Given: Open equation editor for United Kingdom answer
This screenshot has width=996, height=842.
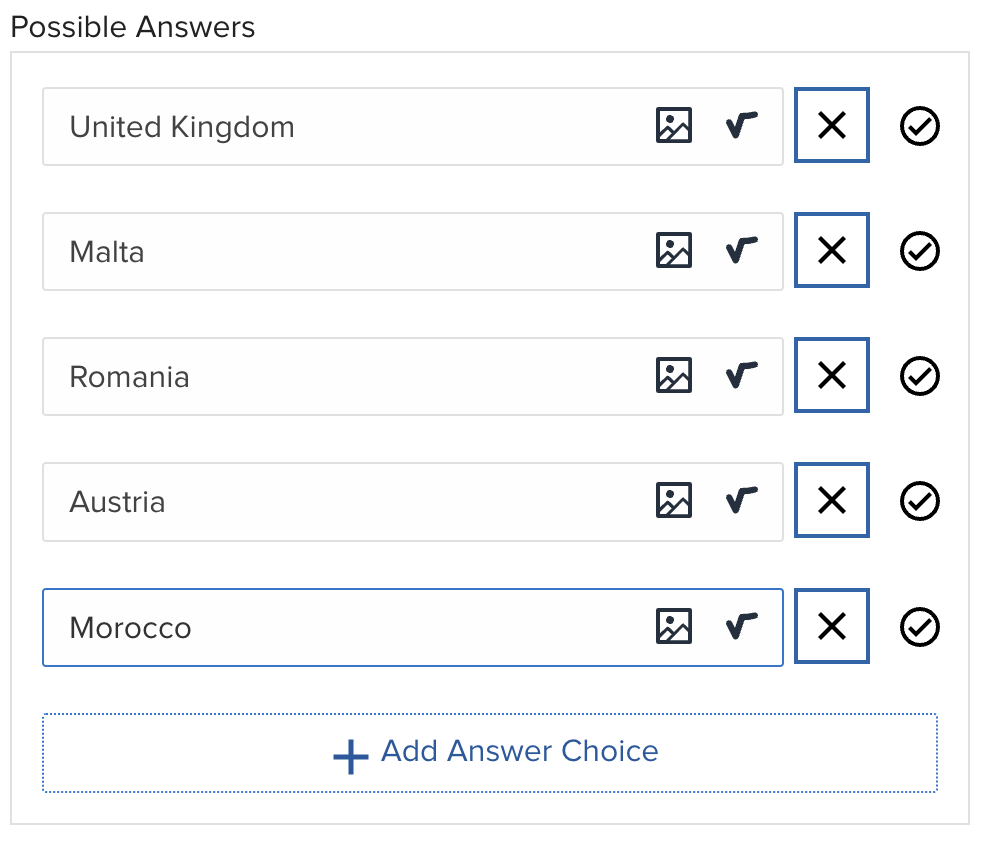Looking at the screenshot, I should coord(741,125).
